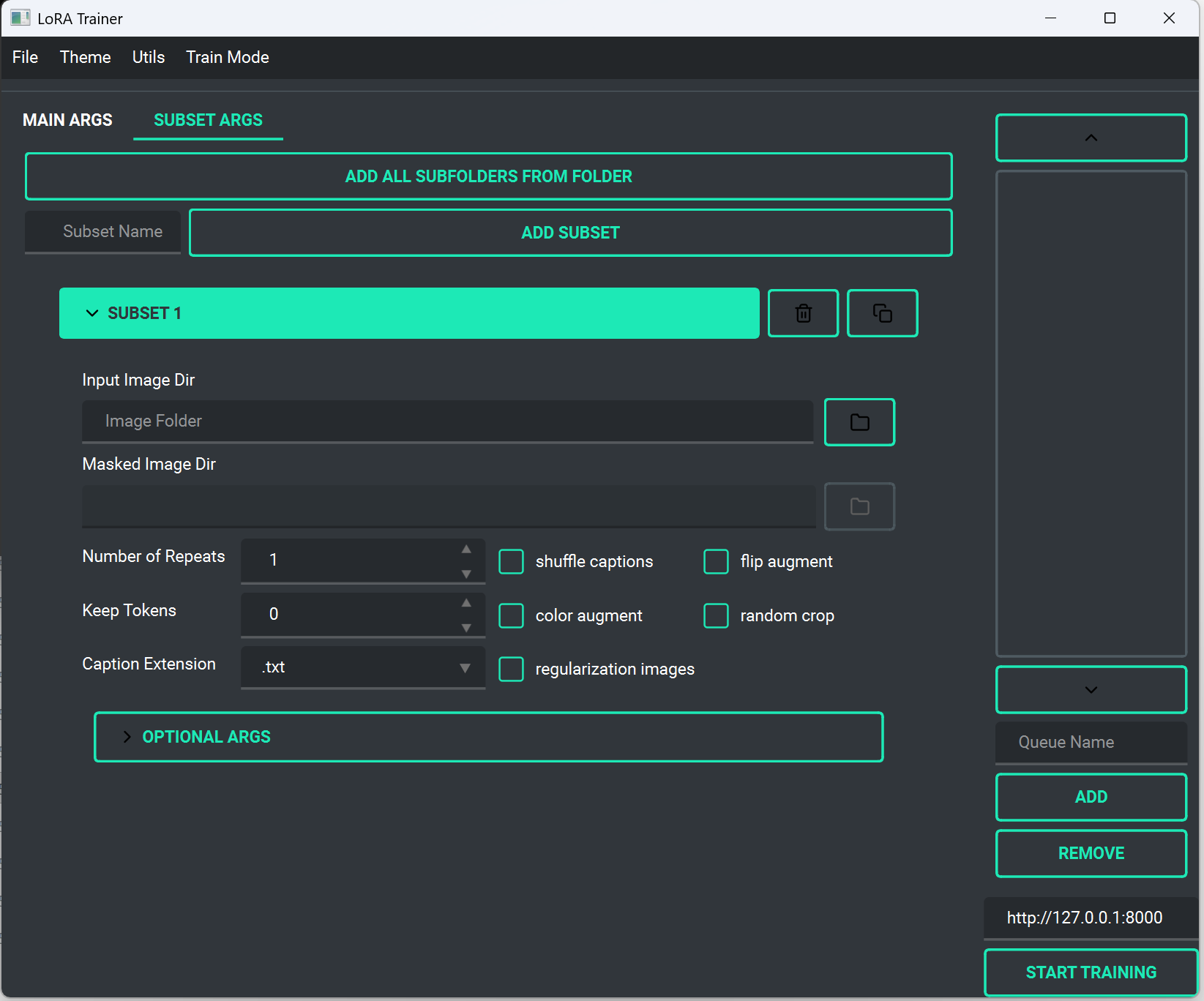Select the Subset Args tab
Viewport: 1204px width, 1001px height.
208,120
